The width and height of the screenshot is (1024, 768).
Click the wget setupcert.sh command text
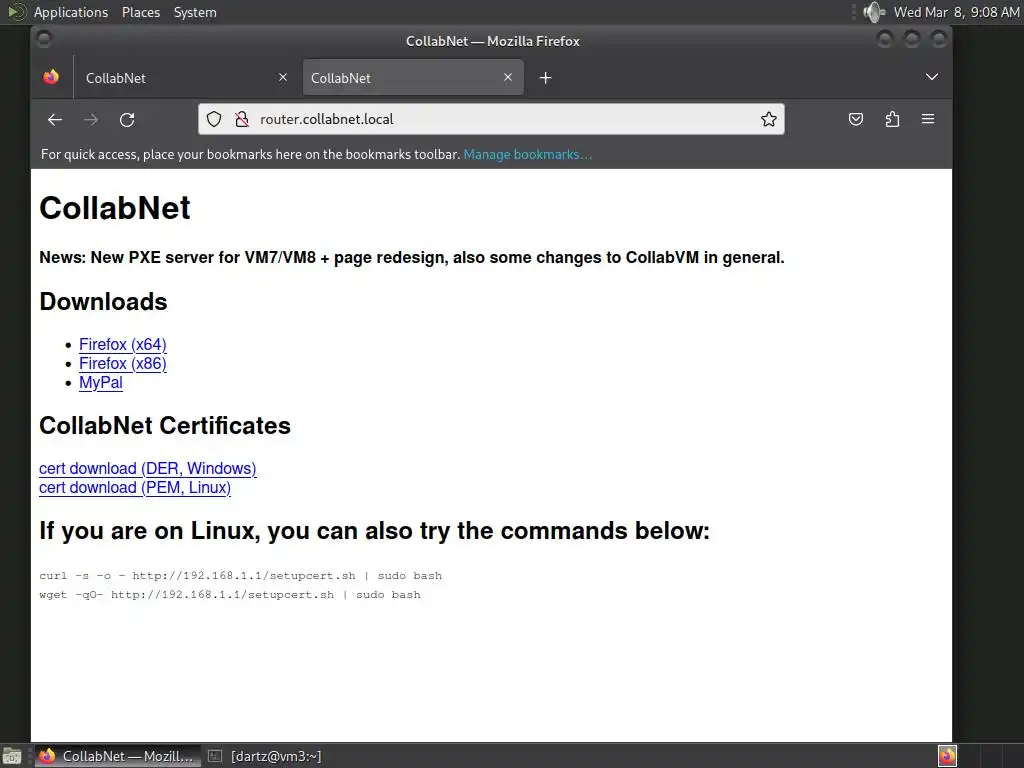coord(230,594)
